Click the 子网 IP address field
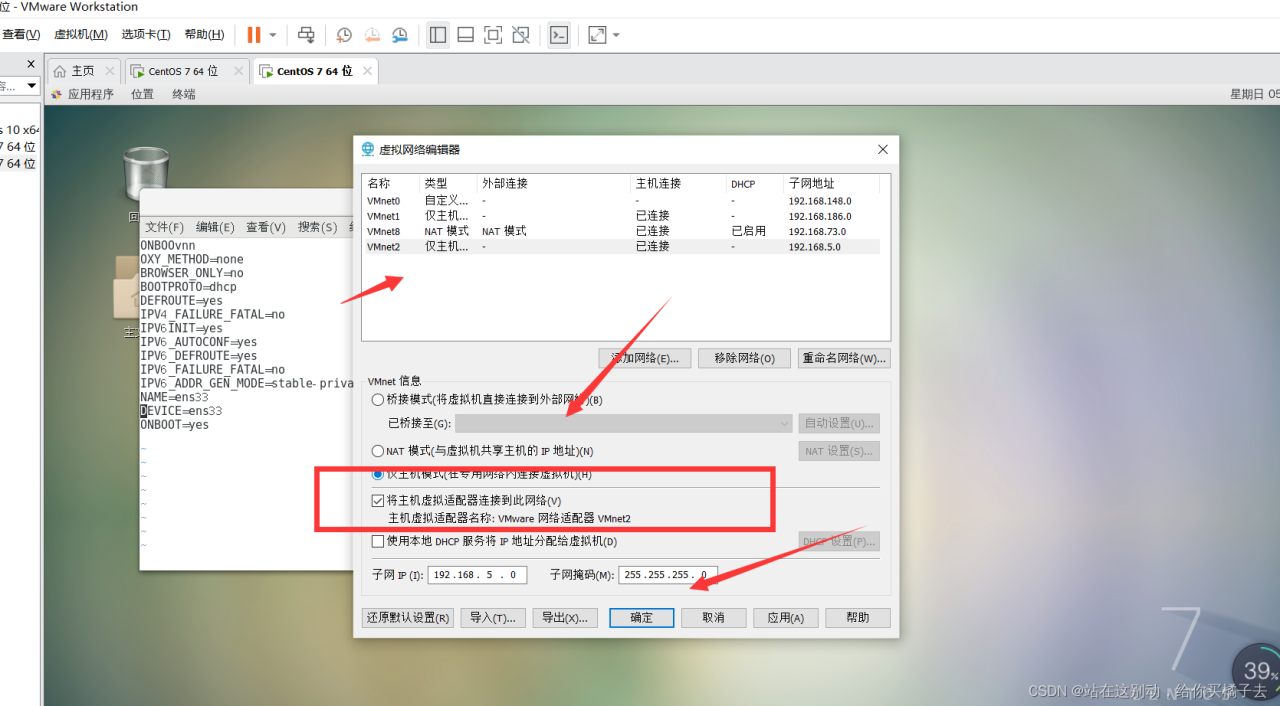This screenshot has height=706, width=1280. click(477, 575)
